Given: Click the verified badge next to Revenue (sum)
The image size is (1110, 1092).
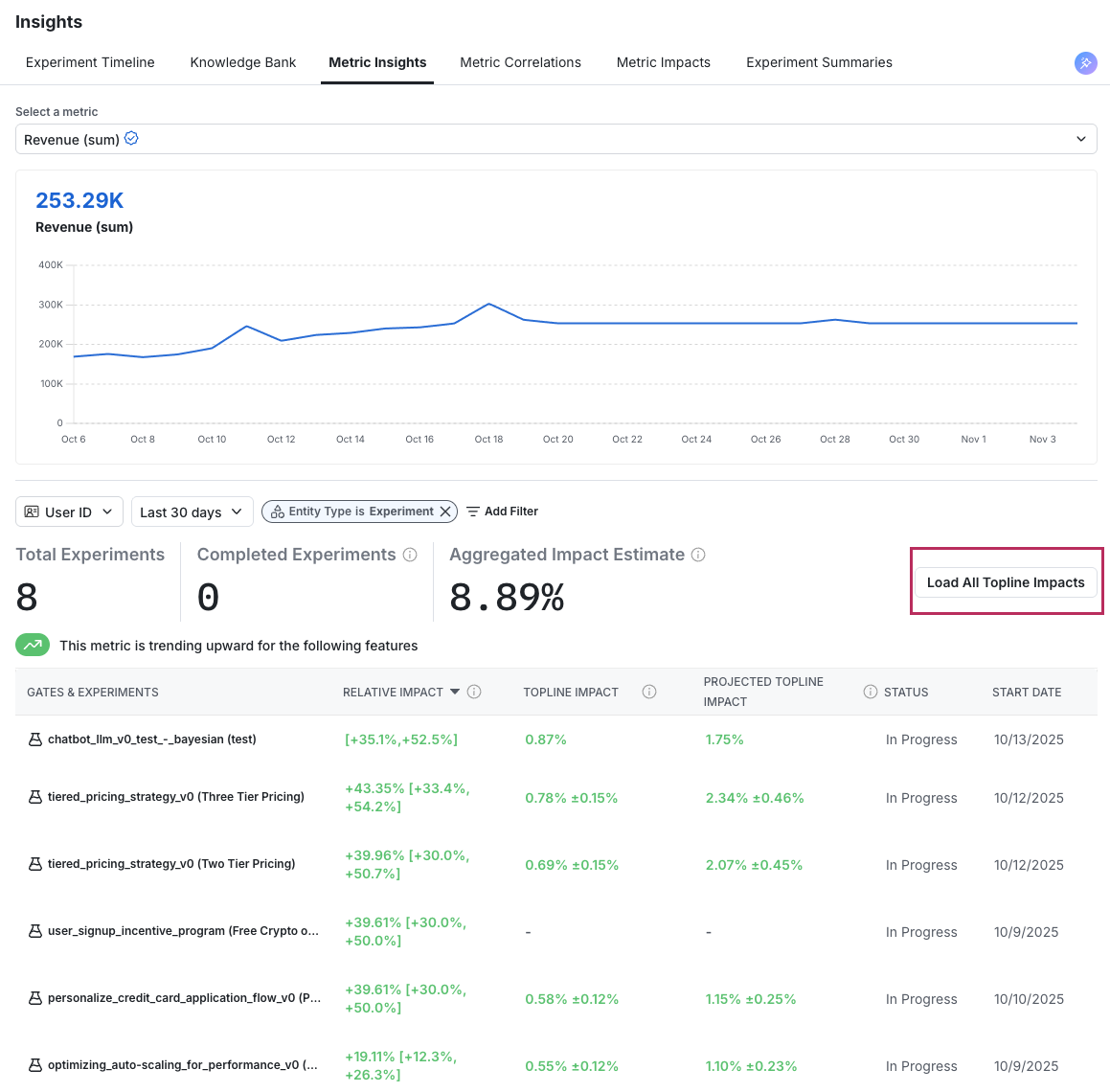Looking at the screenshot, I should 131,138.
